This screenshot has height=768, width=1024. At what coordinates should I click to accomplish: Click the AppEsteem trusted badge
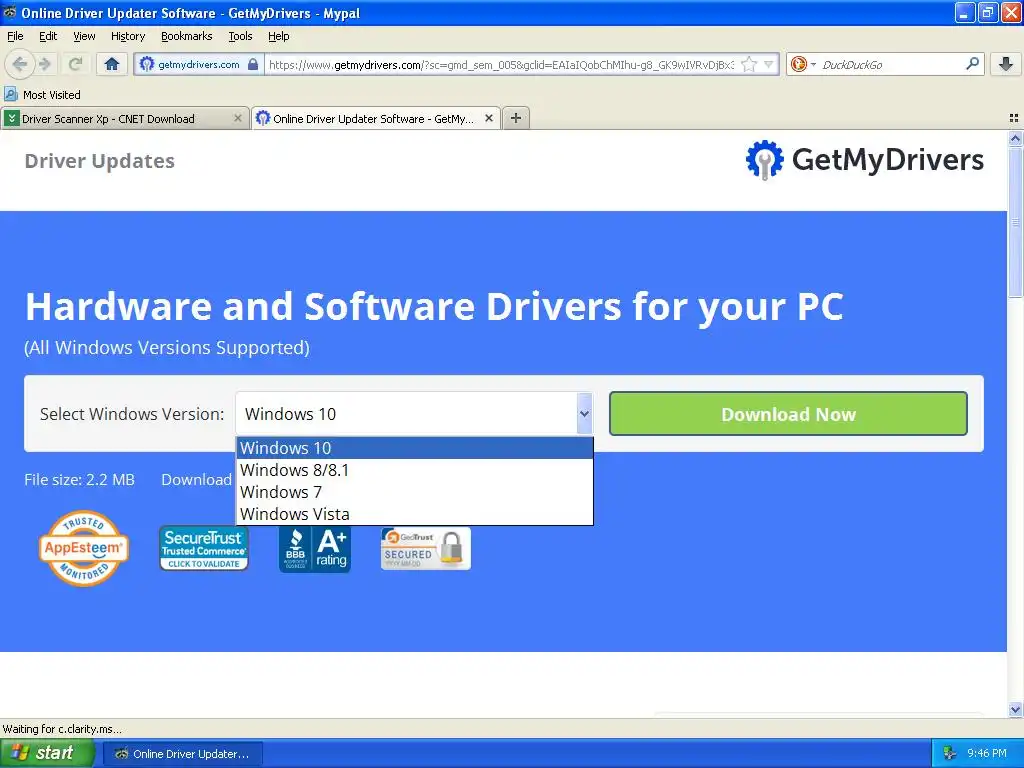pyautogui.click(x=84, y=548)
